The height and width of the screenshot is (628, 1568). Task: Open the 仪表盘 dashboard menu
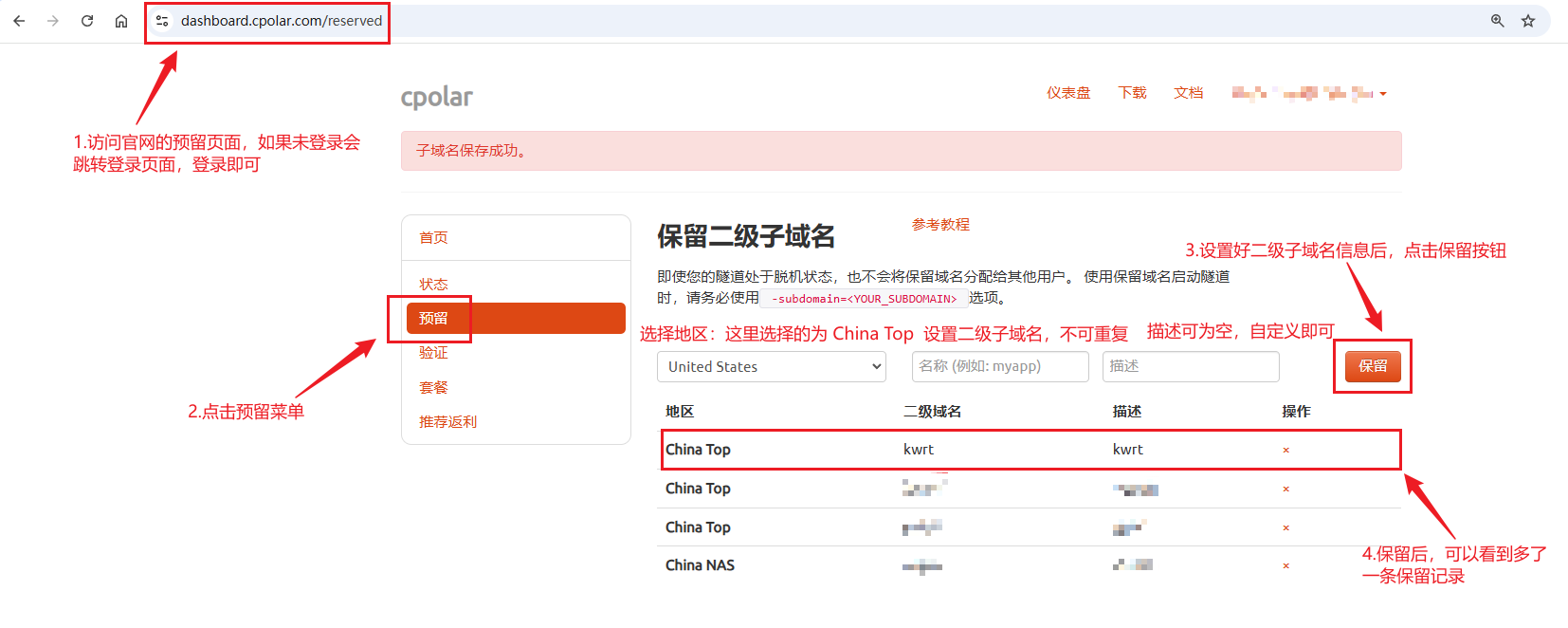click(1067, 93)
